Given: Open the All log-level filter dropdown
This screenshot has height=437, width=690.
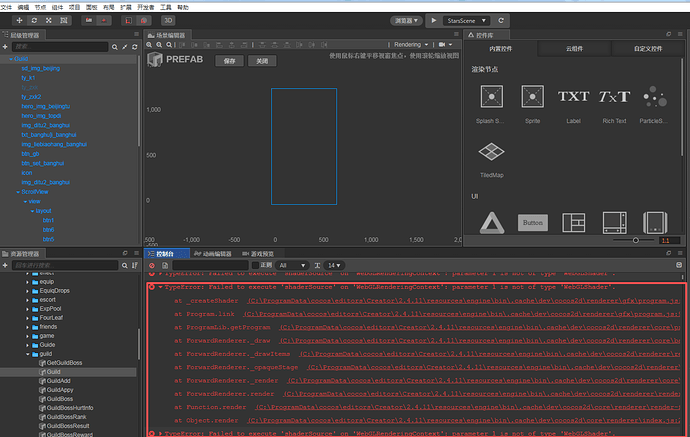Looking at the screenshot, I should point(292,265).
